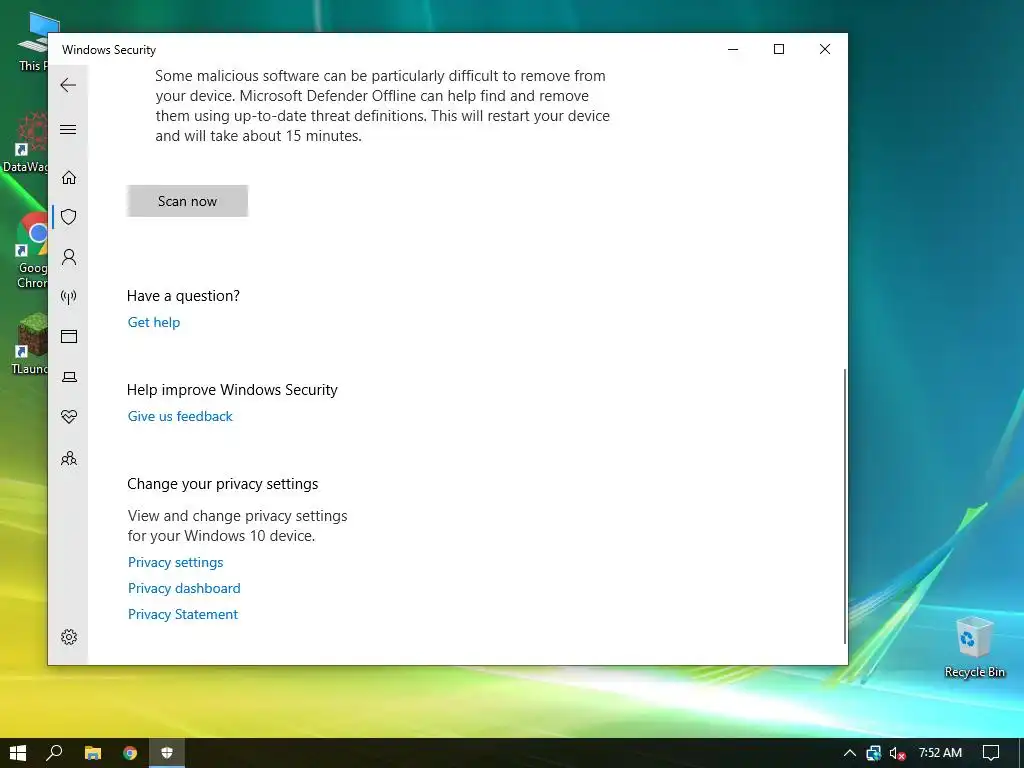Minimize the Windows Security window
The image size is (1024, 768).
(733, 49)
